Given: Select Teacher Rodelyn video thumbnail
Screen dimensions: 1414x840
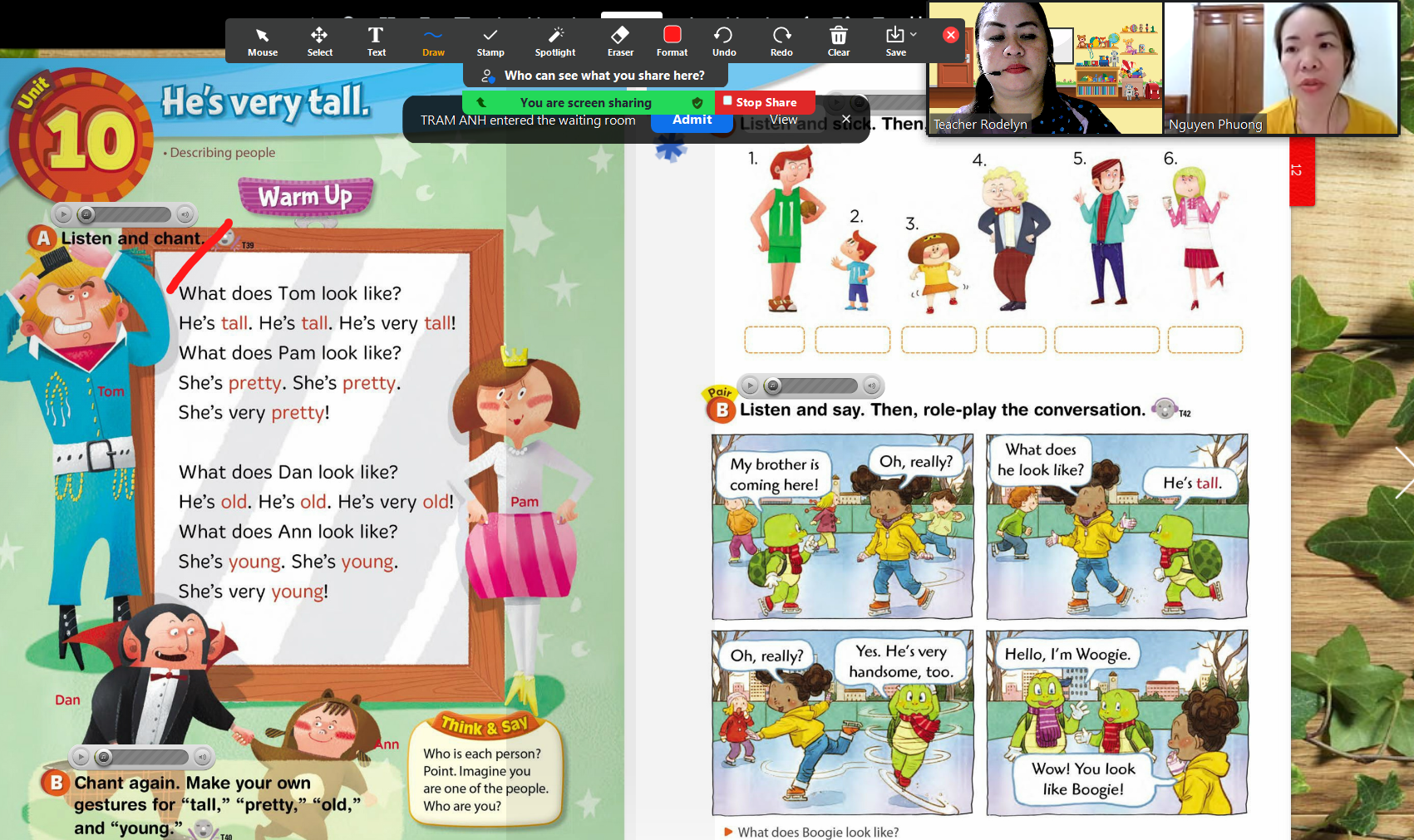Looking at the screenshot, I should click(x=1045, y=68).
